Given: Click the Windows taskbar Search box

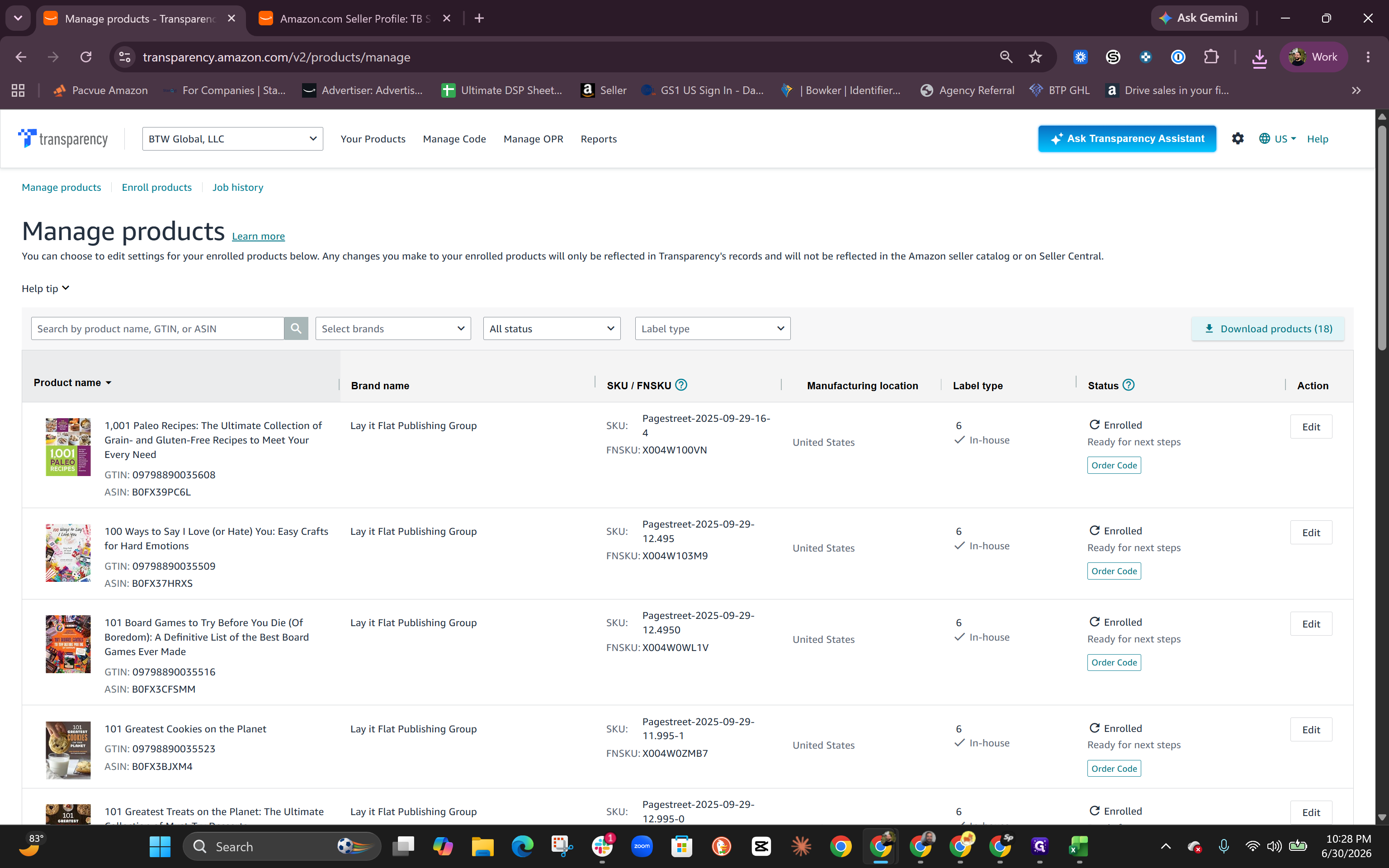Looking at the screenshot, I should pos(281,846).
